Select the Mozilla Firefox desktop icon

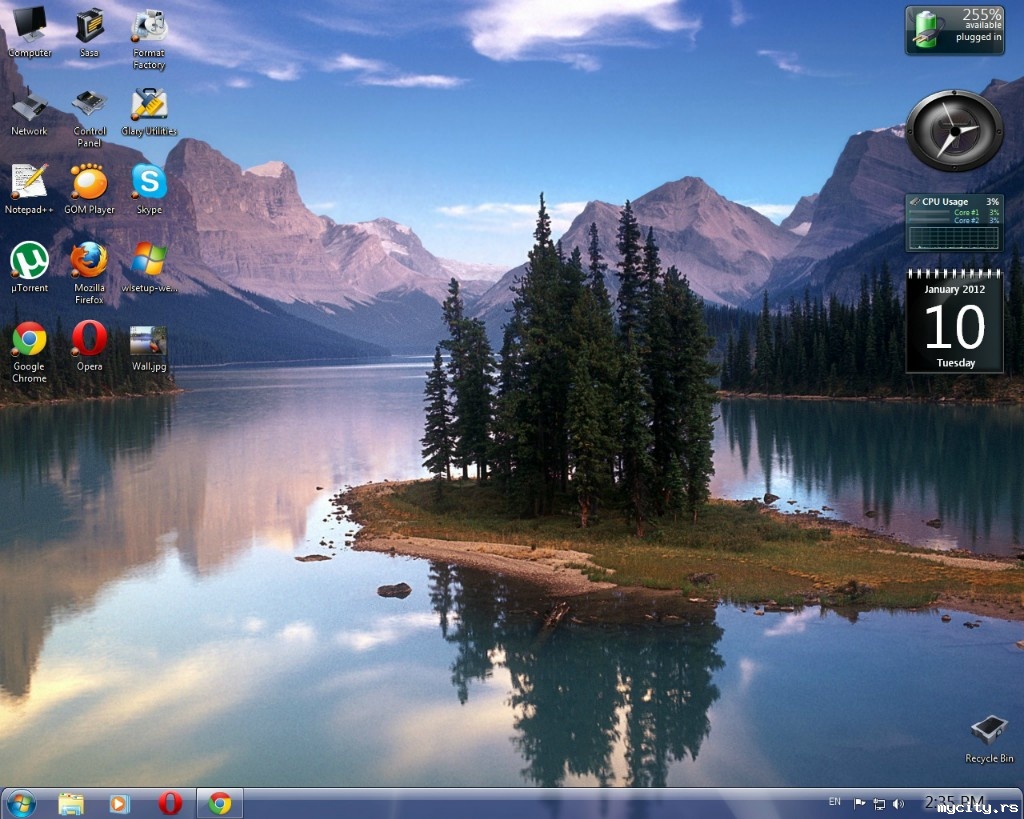point(89,273)
